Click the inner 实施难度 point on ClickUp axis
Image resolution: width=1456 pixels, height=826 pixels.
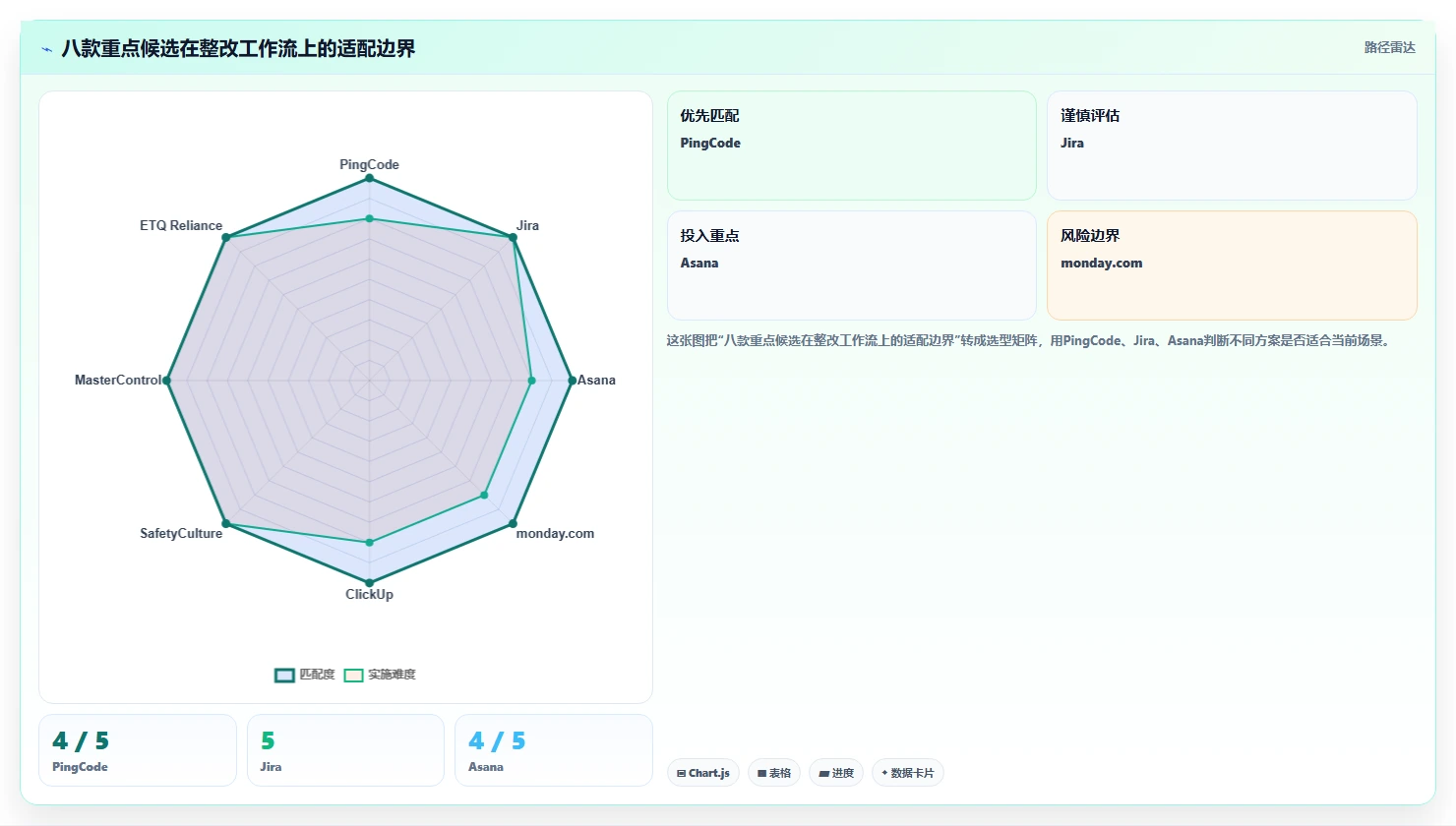tap(369, 542)
